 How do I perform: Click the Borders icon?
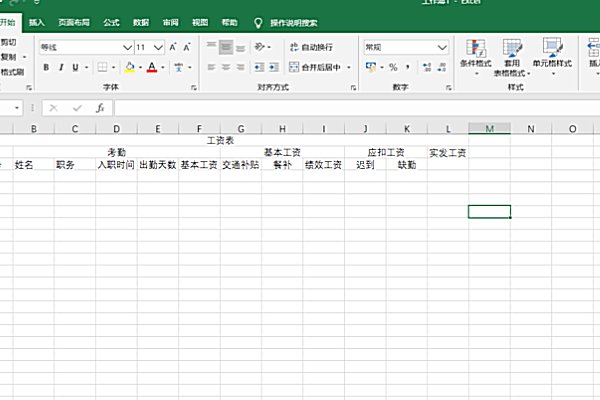click(x=102, y=67)
